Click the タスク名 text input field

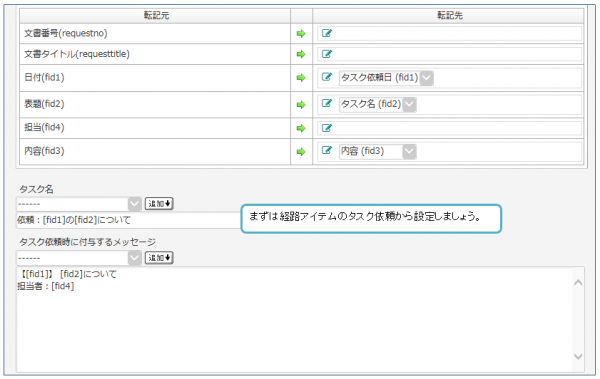[129, 220]
